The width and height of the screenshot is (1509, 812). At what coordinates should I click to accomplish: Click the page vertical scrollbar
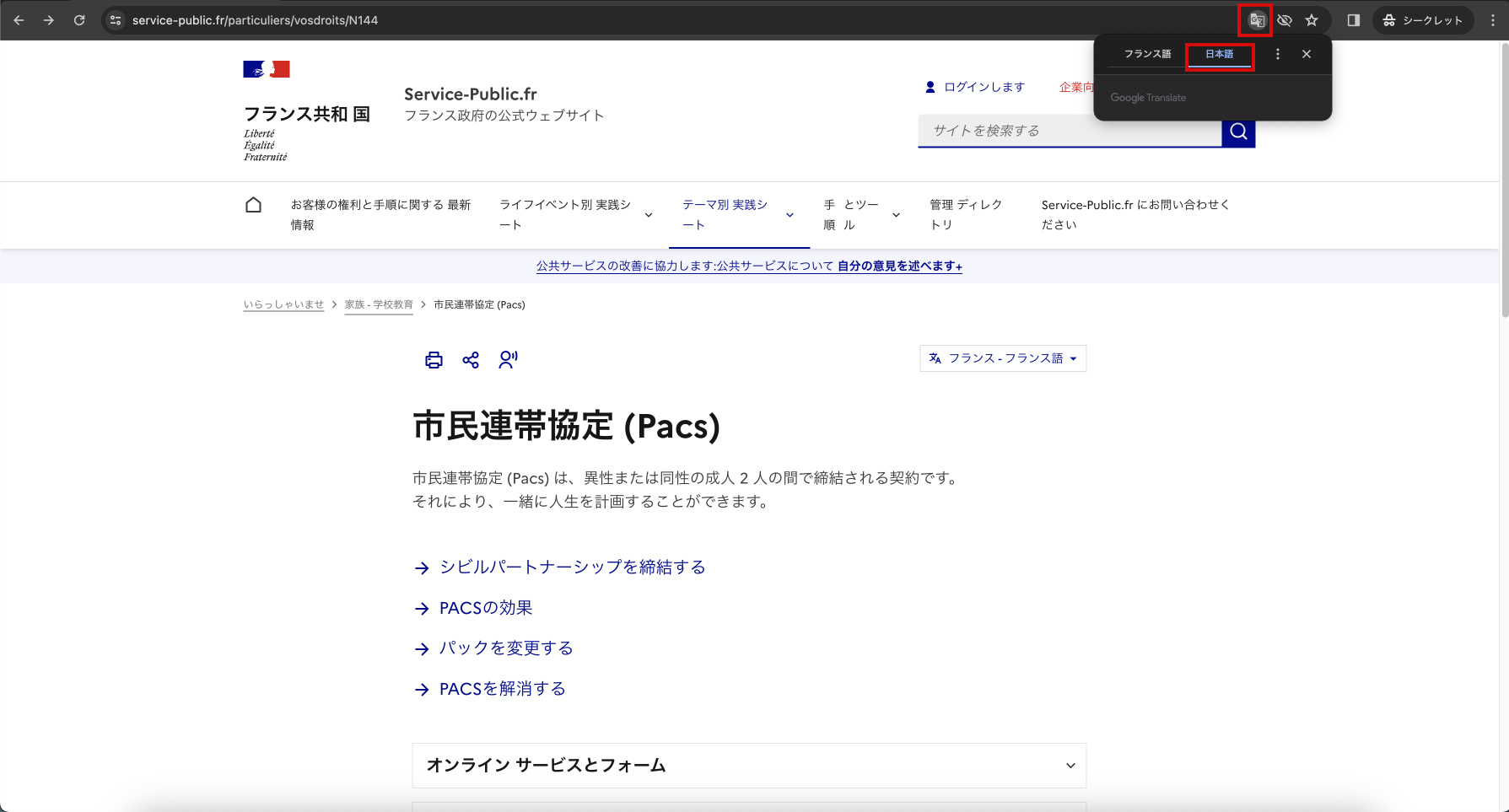pos(1504,180)
